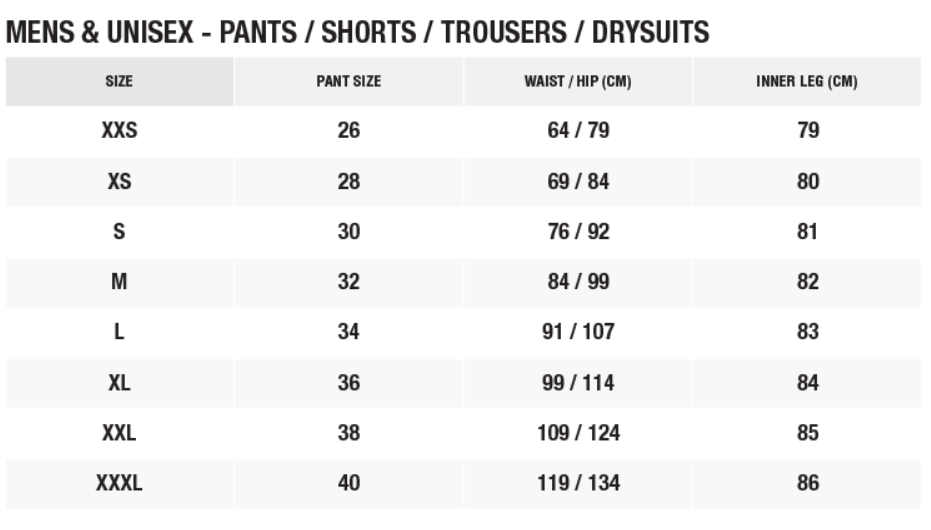
Task: Click the S size label
Action: pos(119,232)
